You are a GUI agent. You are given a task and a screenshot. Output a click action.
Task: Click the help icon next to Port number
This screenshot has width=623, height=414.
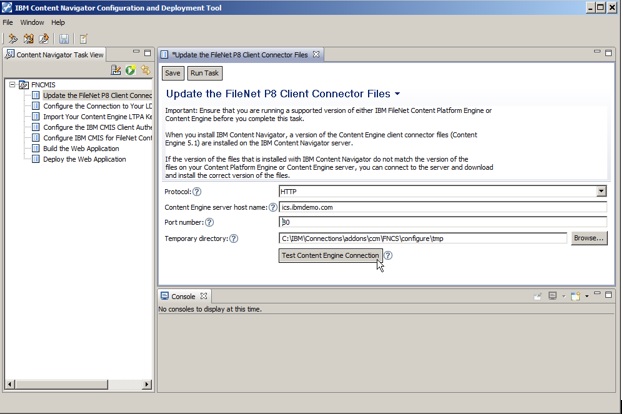point(209,222)
